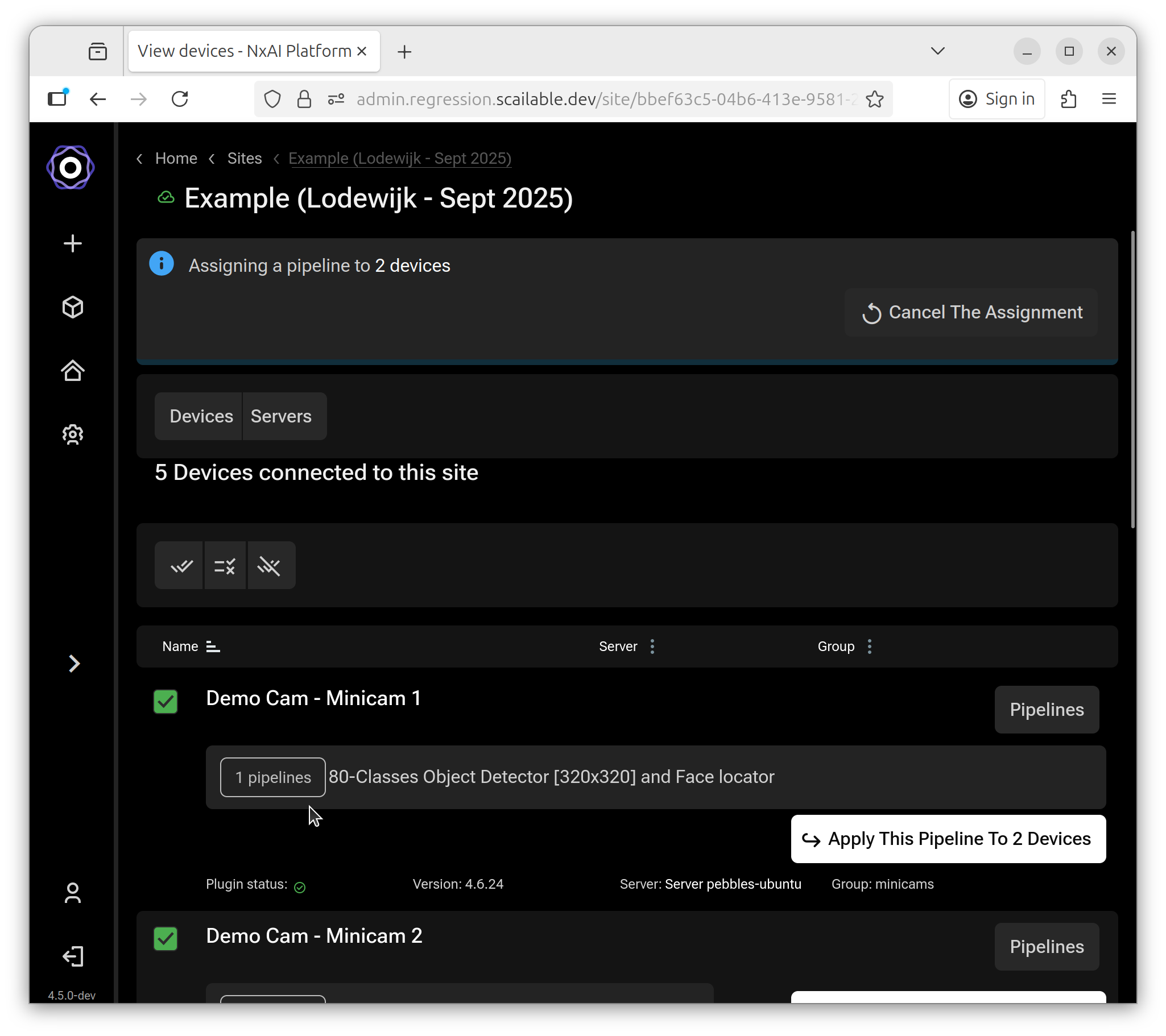Uncheck the Demo Cam - Minicam 2 checkbox
Viewport: 1166px width, 1036px height.
(166, 939)
